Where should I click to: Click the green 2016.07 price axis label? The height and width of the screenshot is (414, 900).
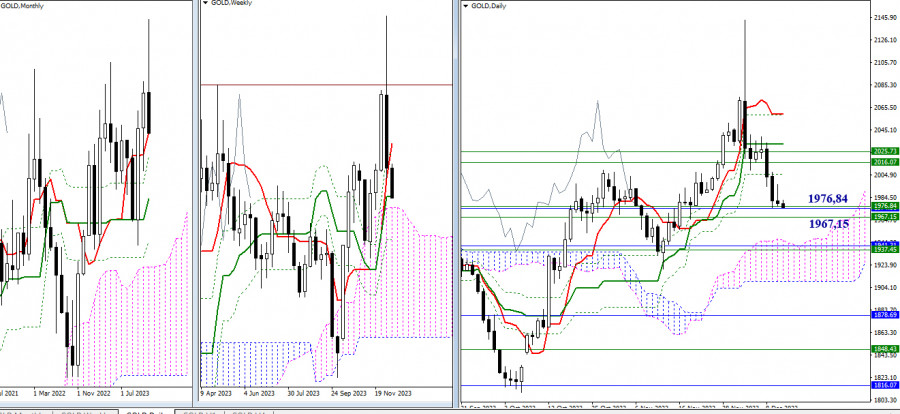pos(886,162)
